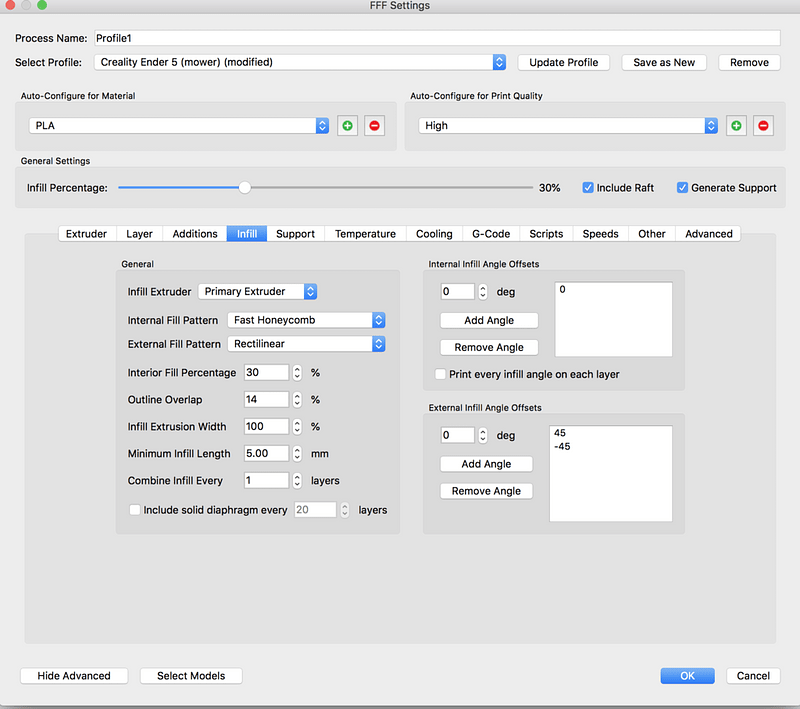Open the Internal Fill Pattern dropdown
The width and height of the screenshot is (800, 709).
[306, 320]
